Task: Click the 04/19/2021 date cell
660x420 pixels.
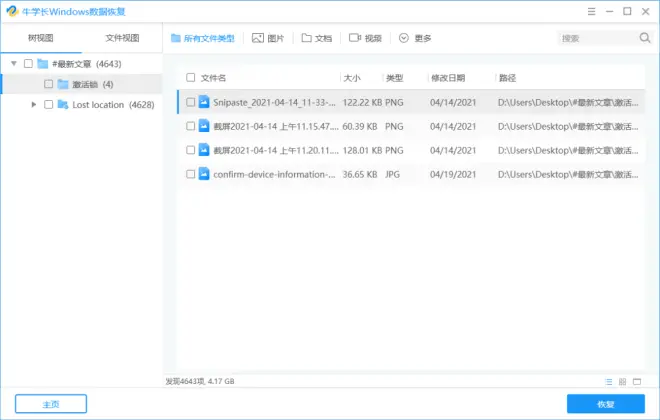Action: 453,174
